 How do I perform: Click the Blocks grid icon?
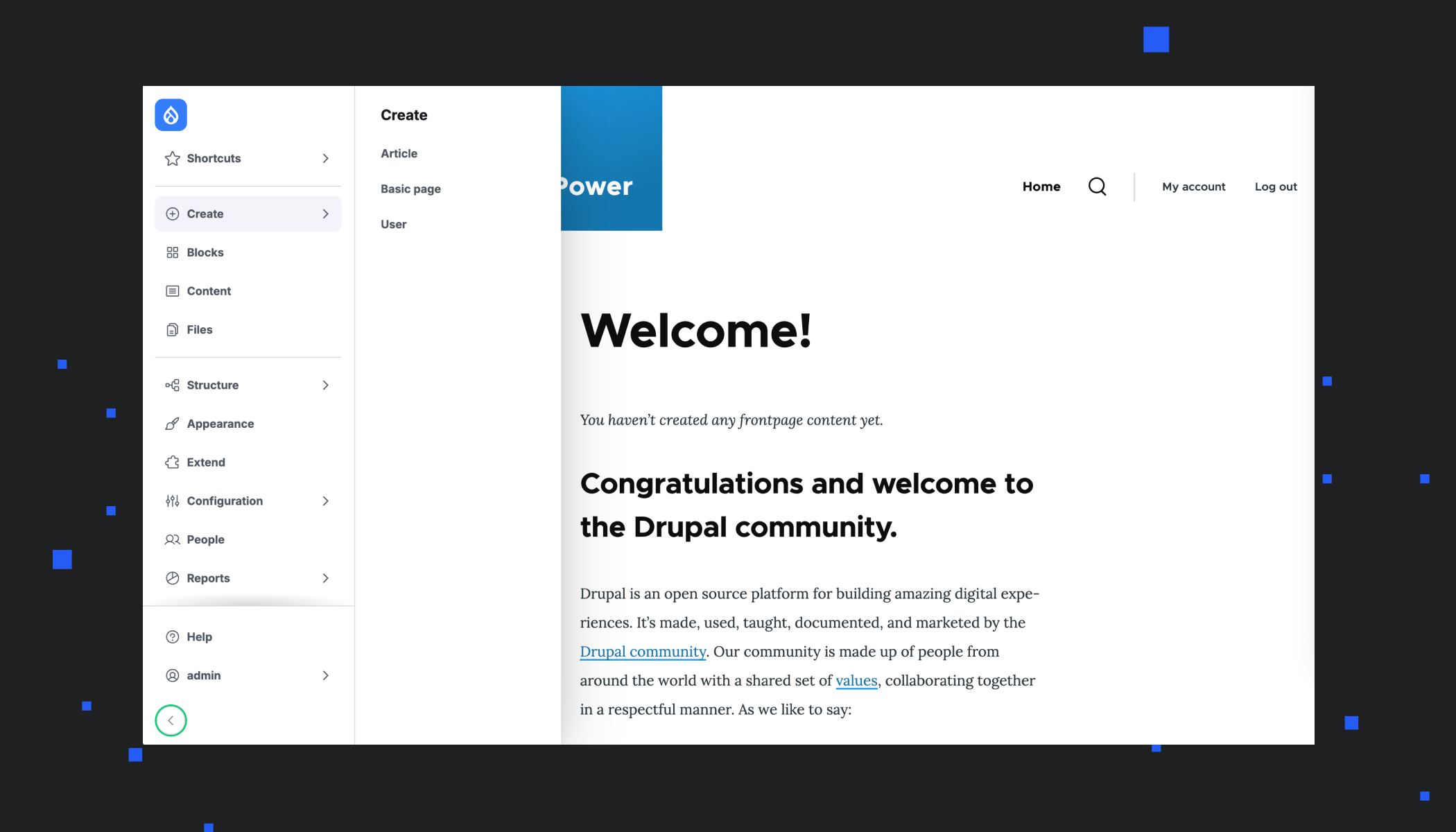[x=172, y=252]
